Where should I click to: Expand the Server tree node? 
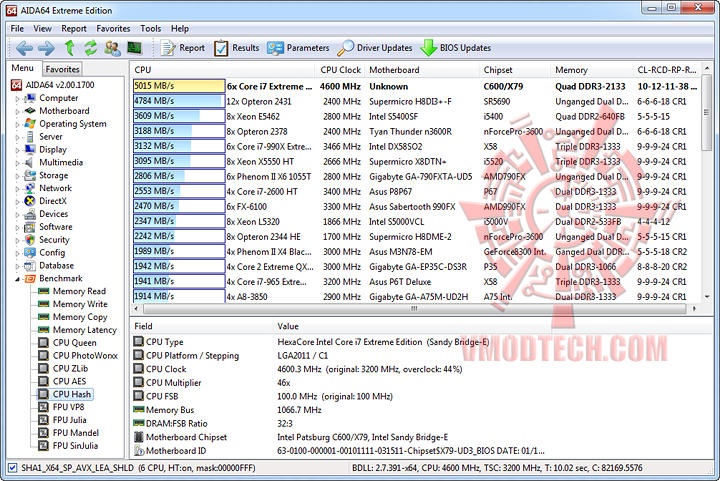pos(17,137)
